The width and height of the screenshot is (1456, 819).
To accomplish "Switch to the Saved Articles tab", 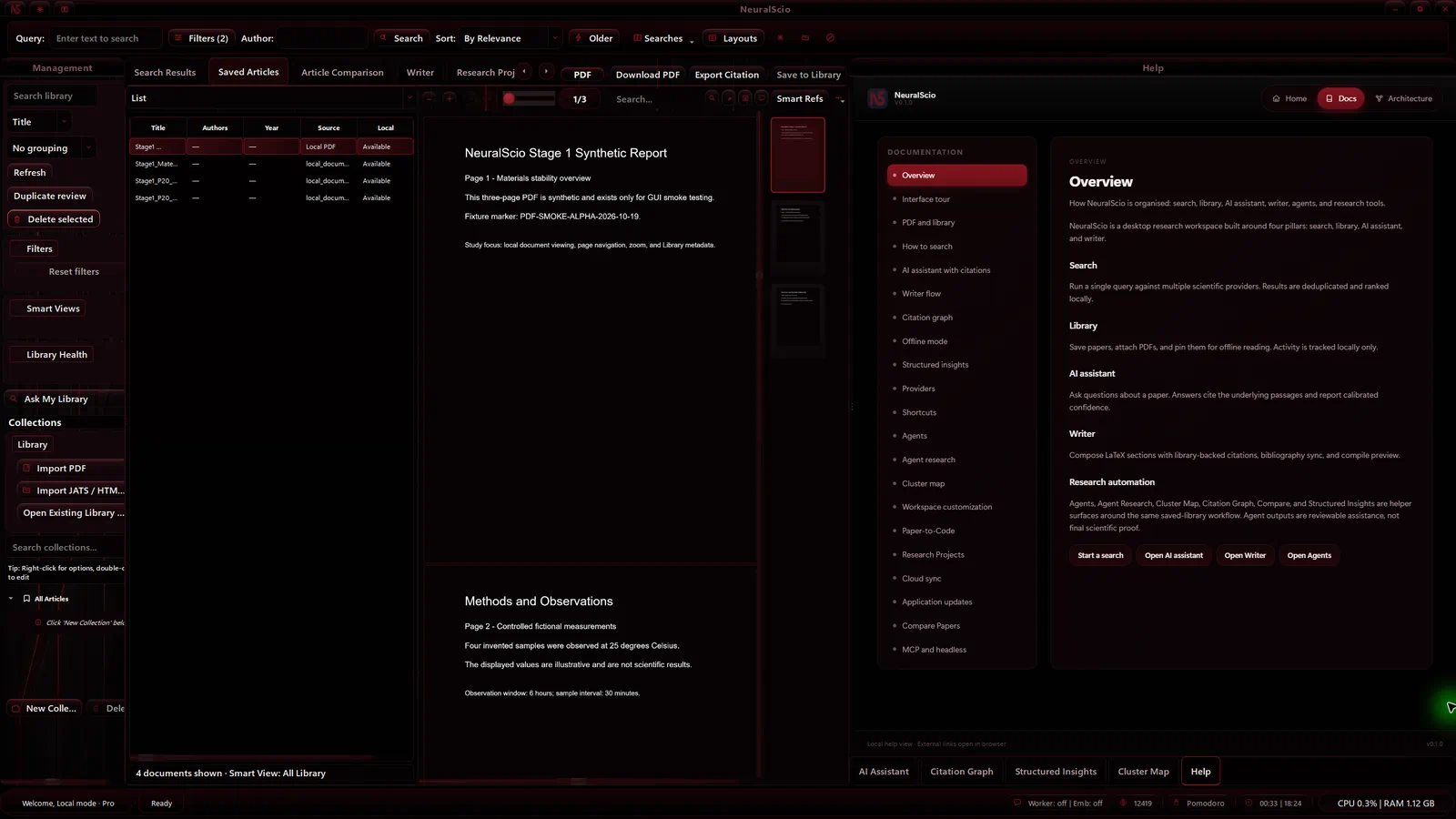I will coord(248,72).
